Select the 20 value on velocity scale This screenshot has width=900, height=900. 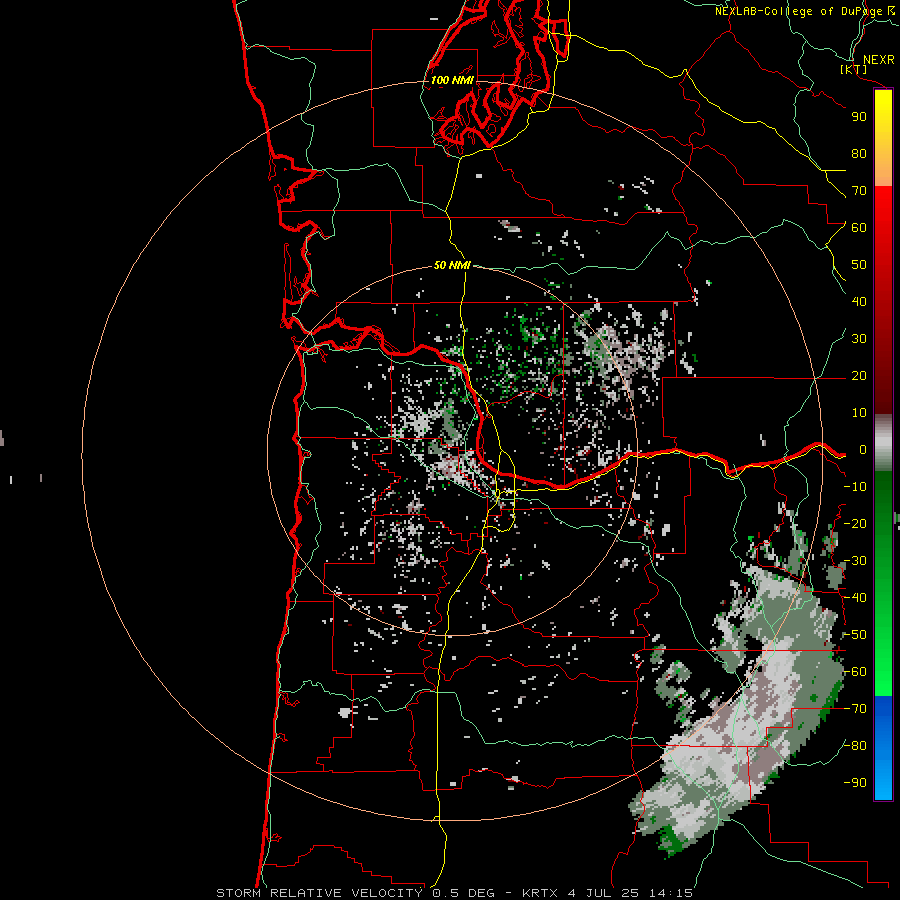[x=859, y=375]
